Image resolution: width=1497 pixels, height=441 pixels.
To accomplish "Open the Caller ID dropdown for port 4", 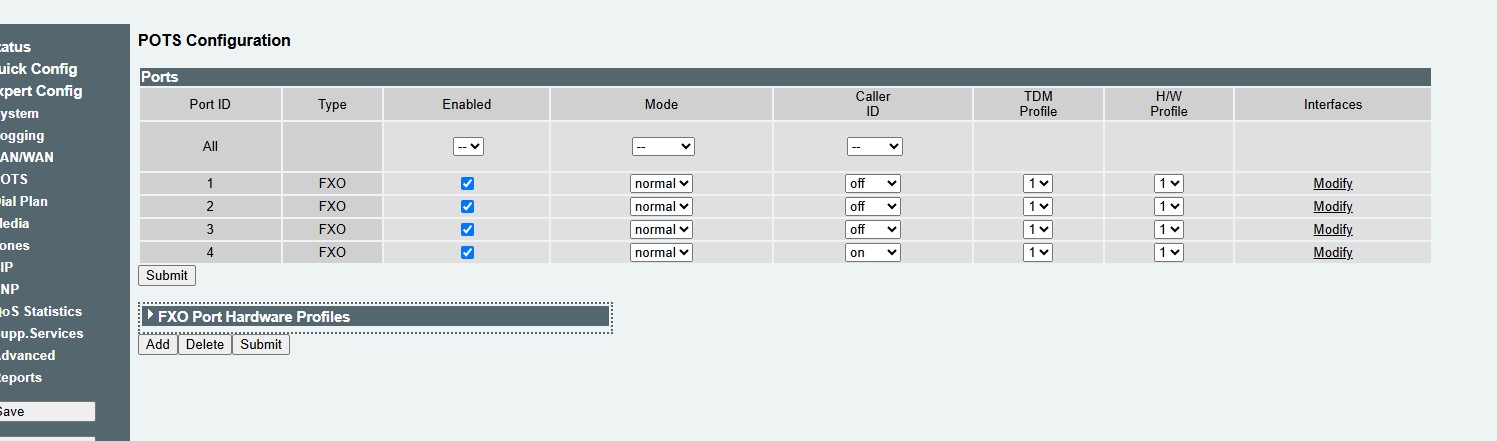I will 873,253.
